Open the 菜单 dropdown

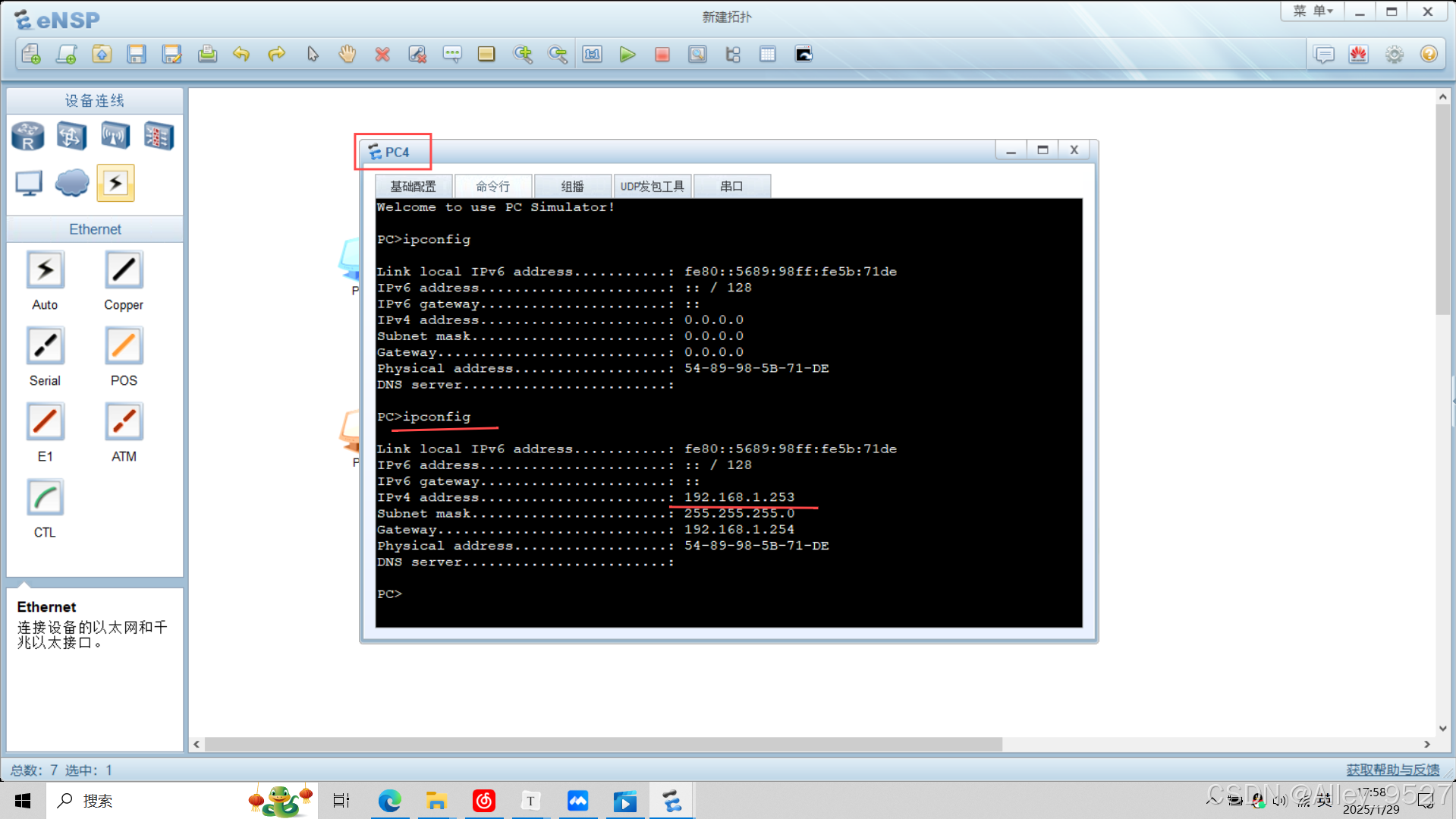[1312, 11]
